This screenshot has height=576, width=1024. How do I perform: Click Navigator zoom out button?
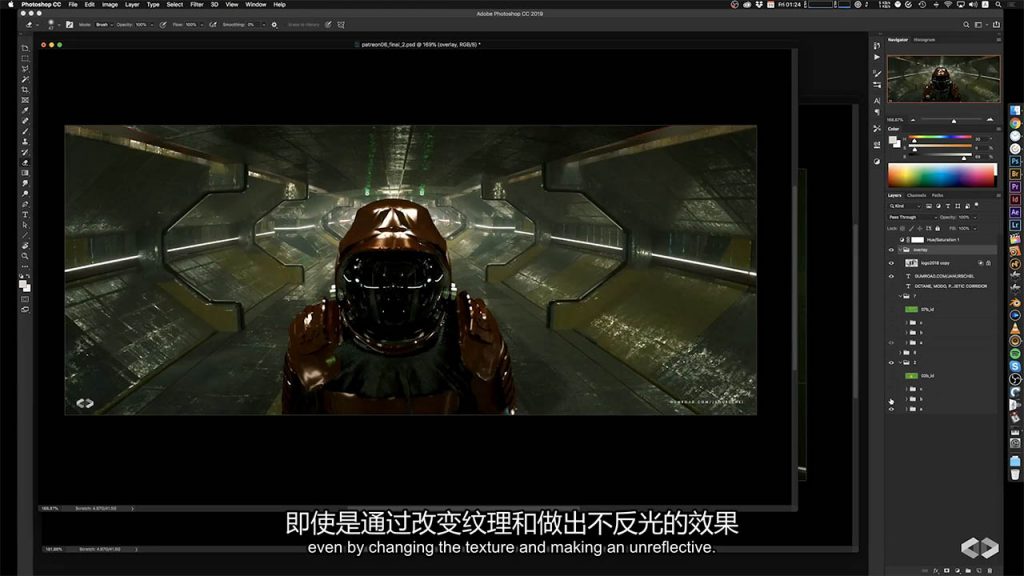coord(913,120)
